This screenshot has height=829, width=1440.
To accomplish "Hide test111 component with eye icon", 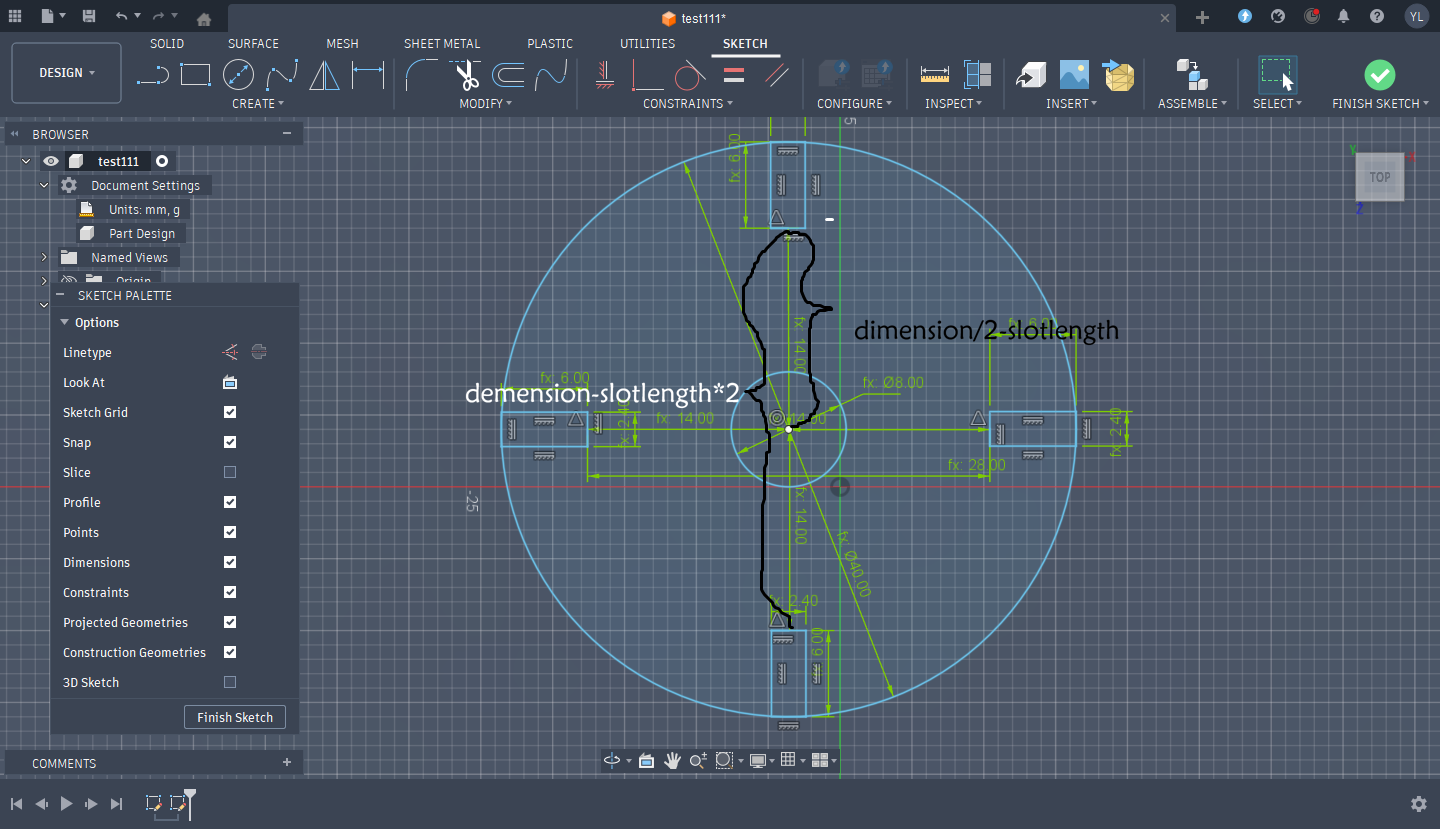I will point(51,161).
